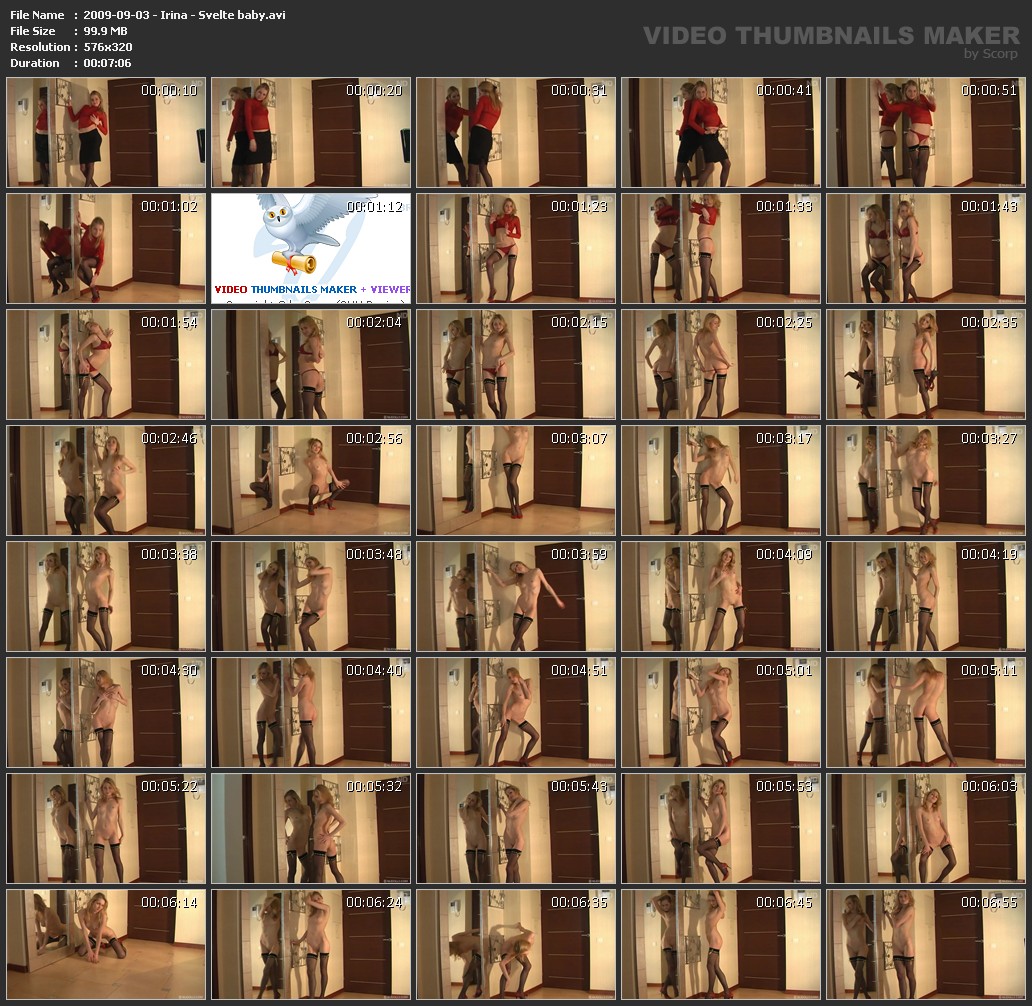Click the Resolution value 576x320
1032x1006 pixels.
click(x=108, y=47)
